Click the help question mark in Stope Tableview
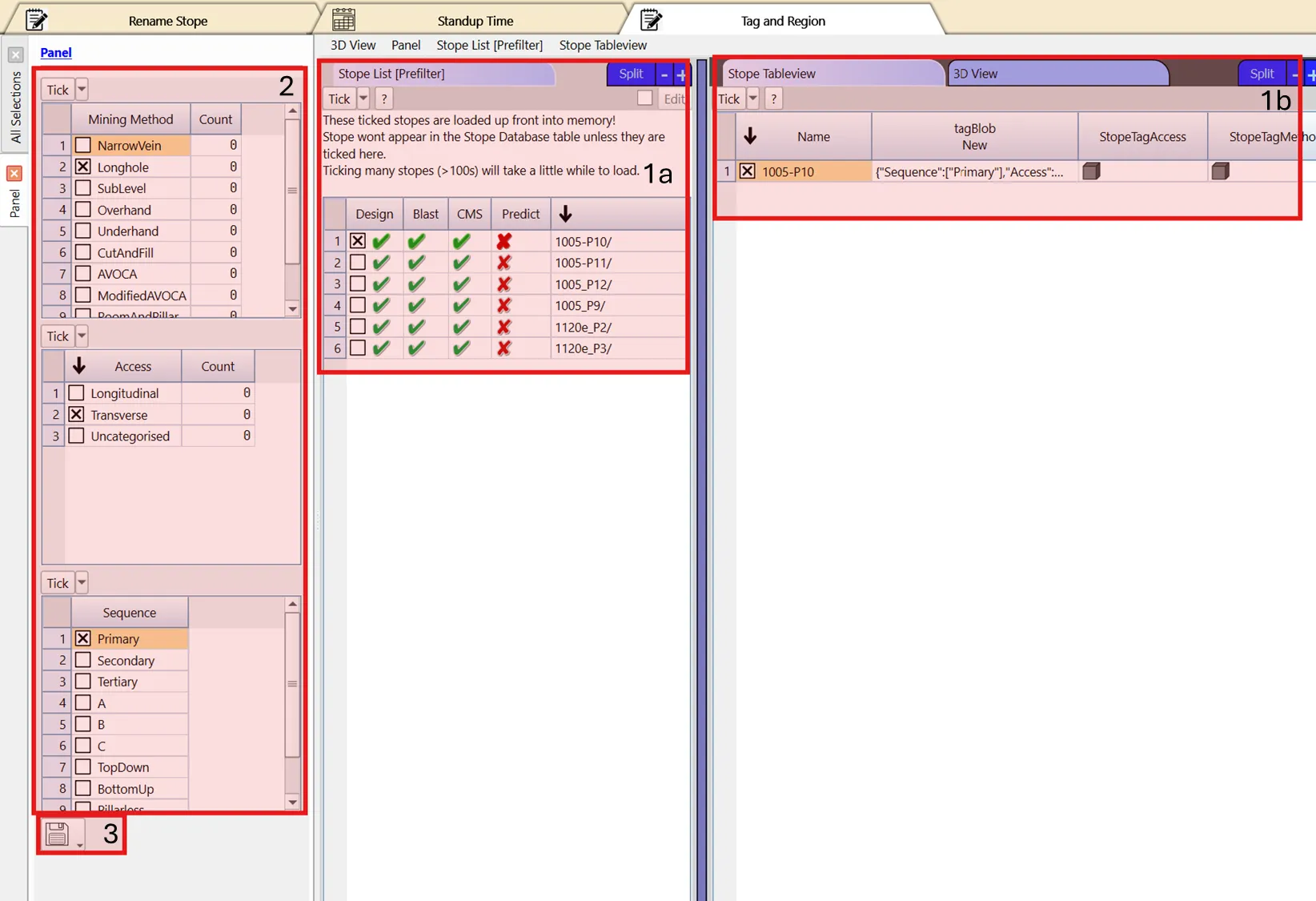 pos(773,99)
